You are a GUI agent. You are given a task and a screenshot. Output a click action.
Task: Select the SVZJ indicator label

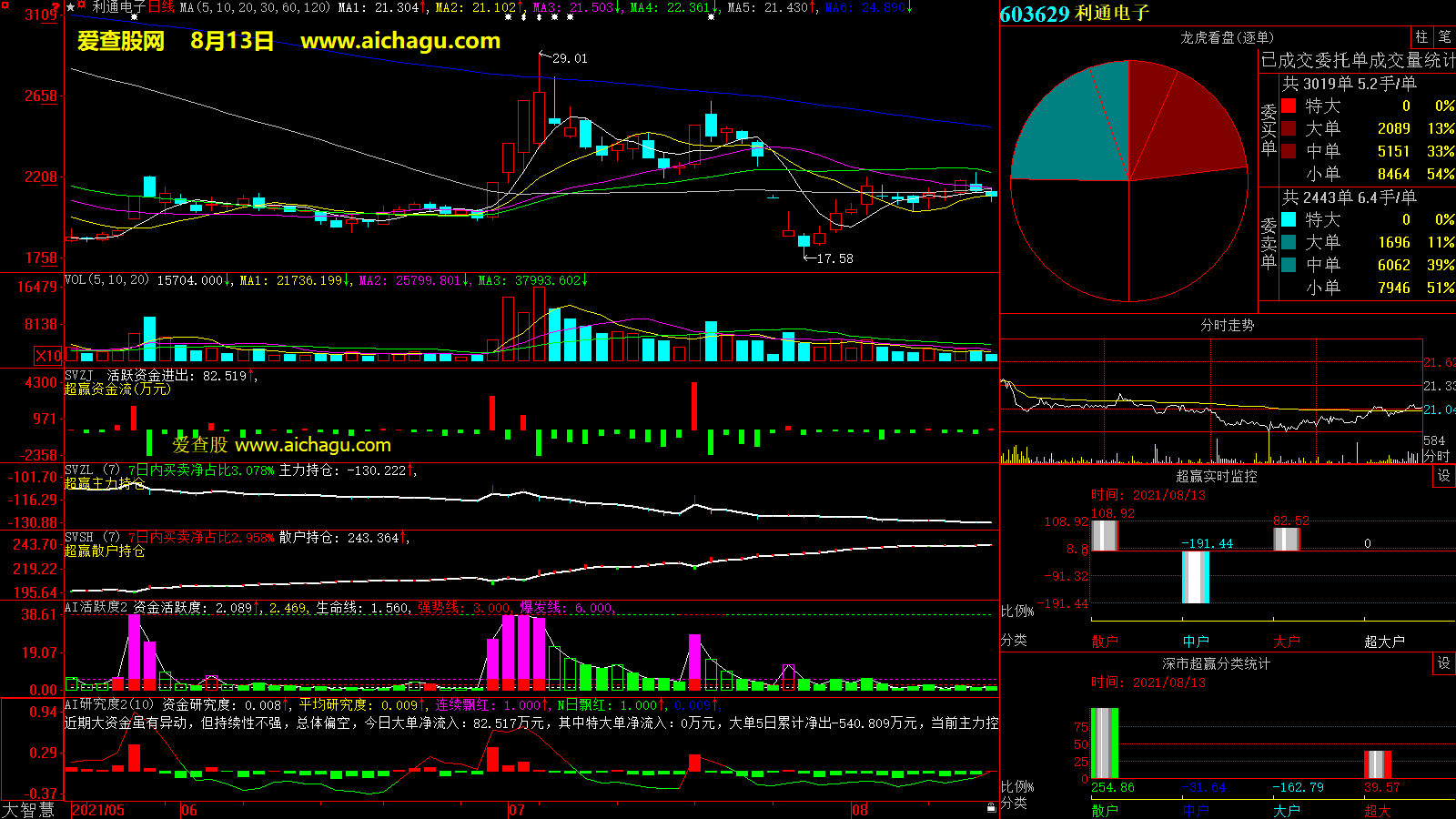click(79, 376)
